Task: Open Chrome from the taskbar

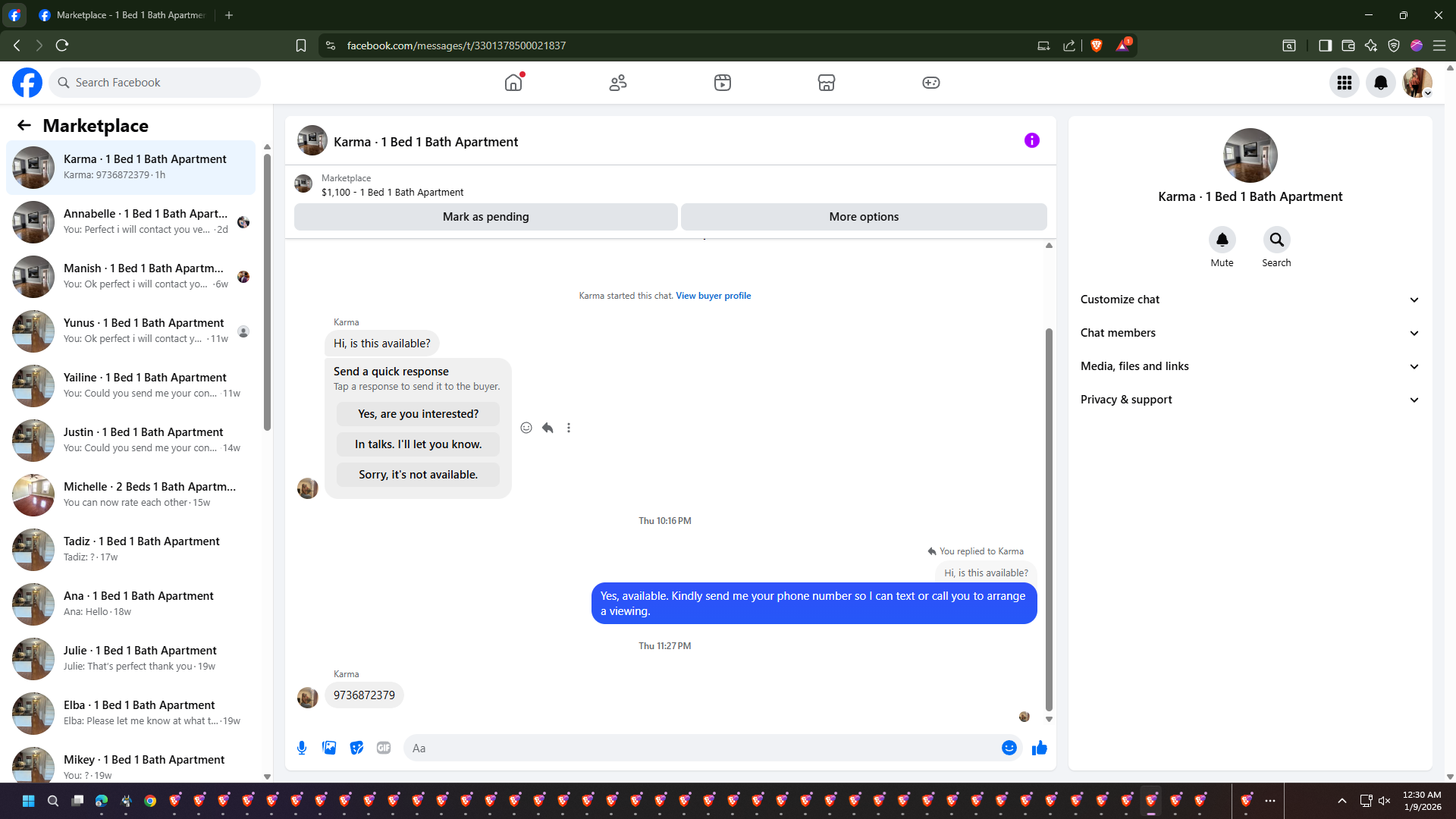Action: [x=150, y=801]
